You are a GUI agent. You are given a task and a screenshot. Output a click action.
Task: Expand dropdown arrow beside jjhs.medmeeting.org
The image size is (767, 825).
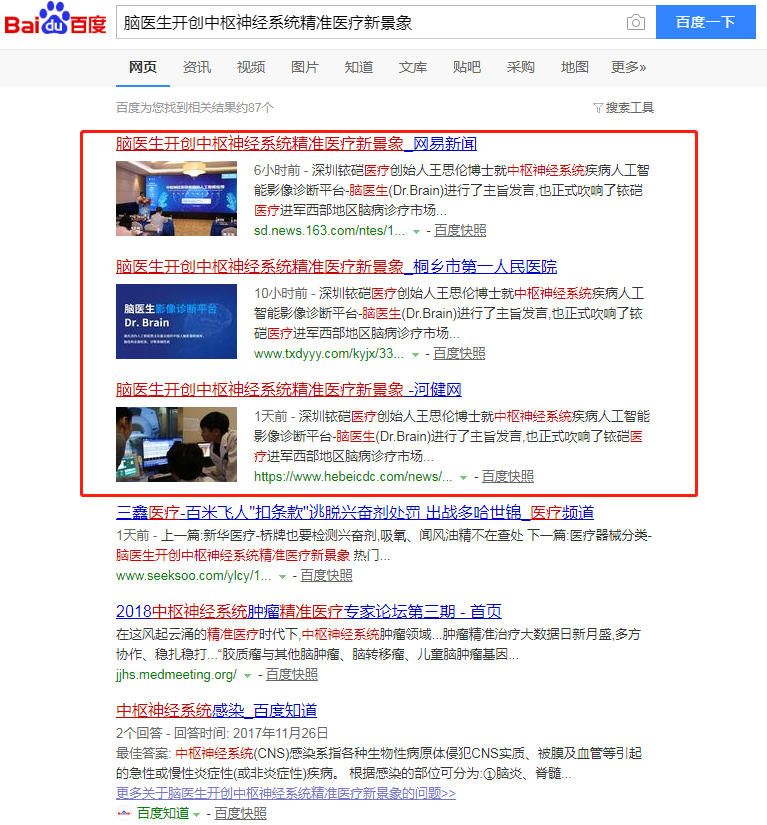[247, 676]
